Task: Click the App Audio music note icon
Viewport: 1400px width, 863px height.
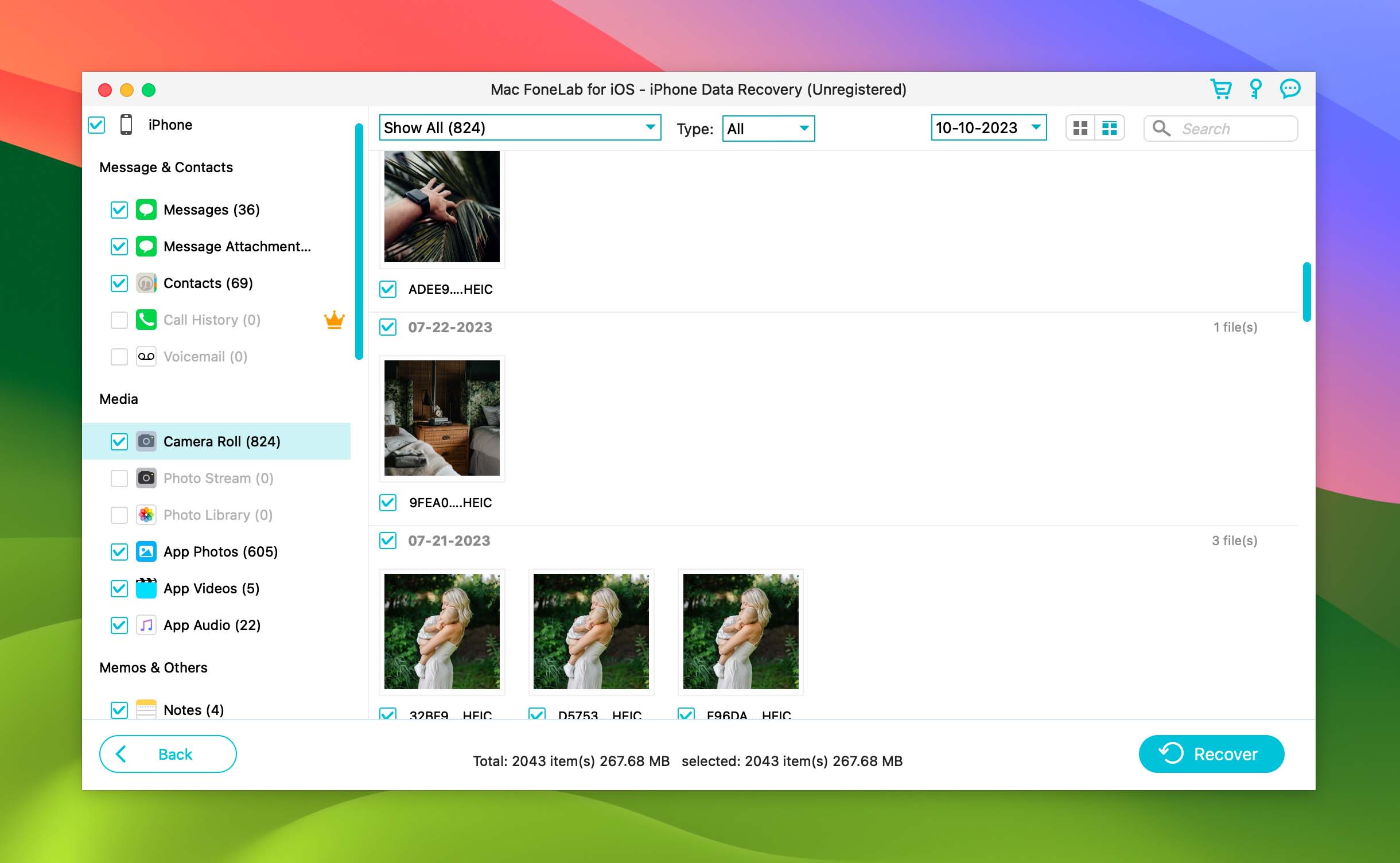Action: (146, 625)
